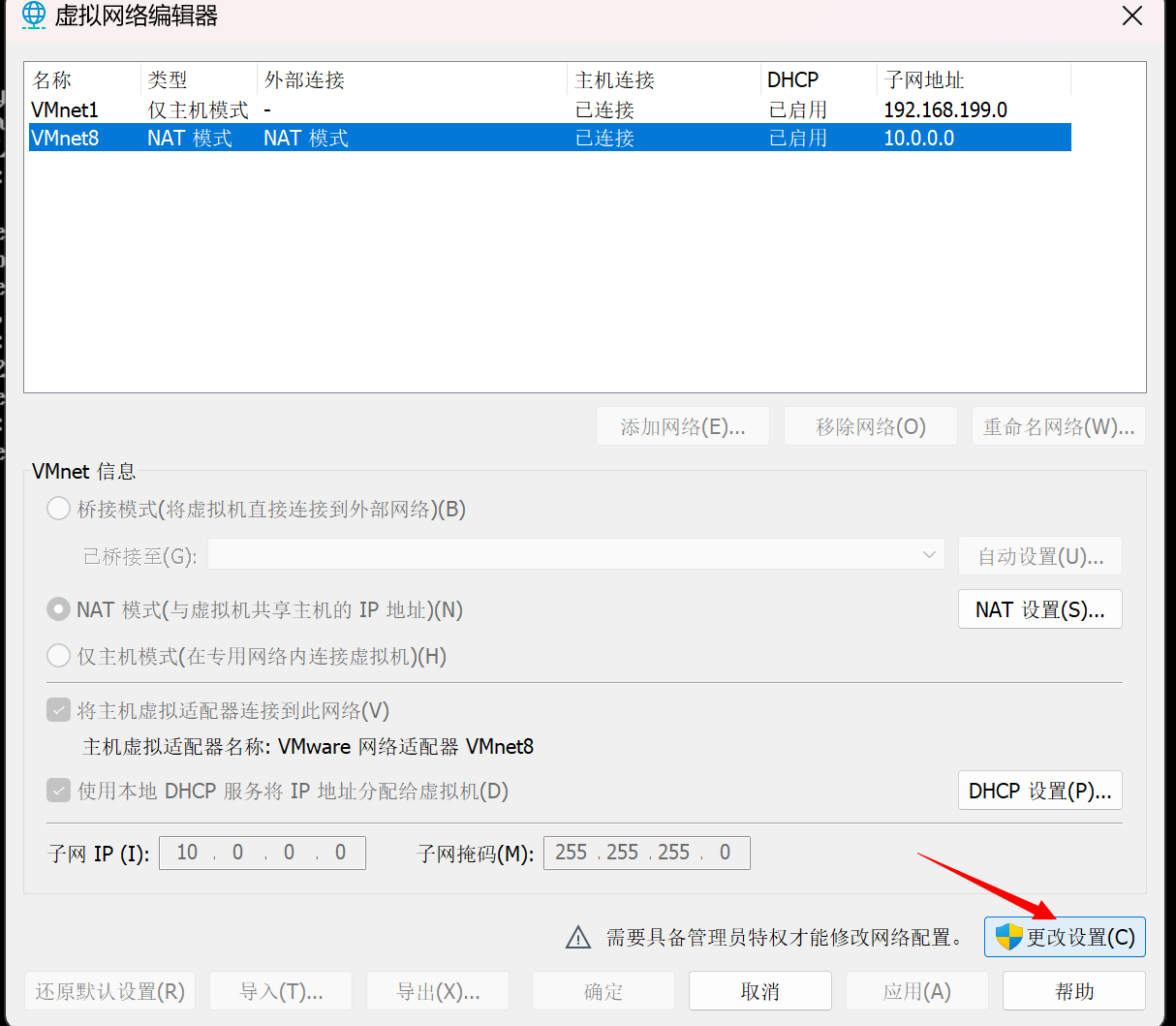Click the 子网掩码 input field
Viewport: 1176px width, 1026px height.
647,853
